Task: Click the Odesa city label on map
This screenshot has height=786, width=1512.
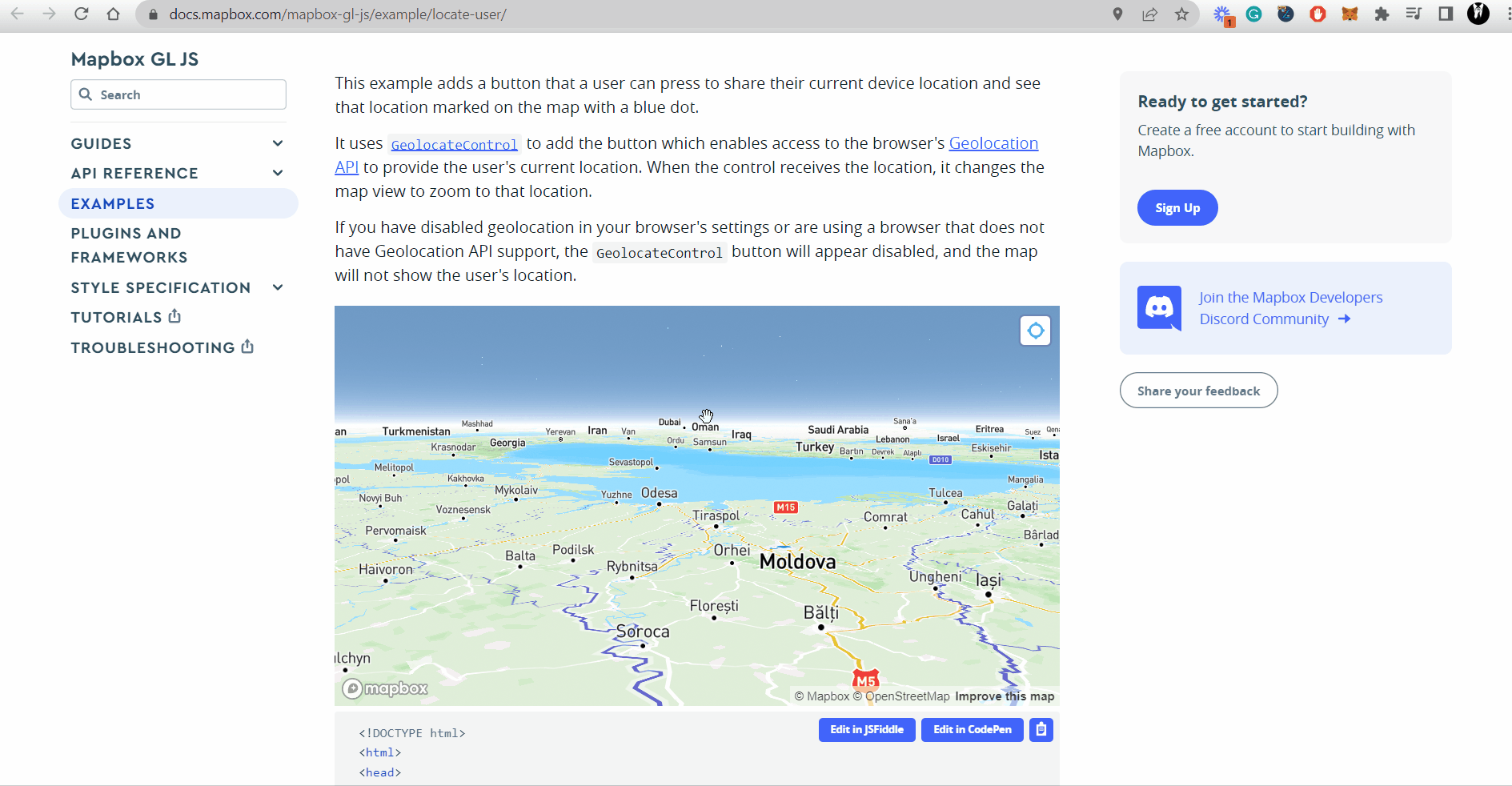Action: click(x=660, y=493)
